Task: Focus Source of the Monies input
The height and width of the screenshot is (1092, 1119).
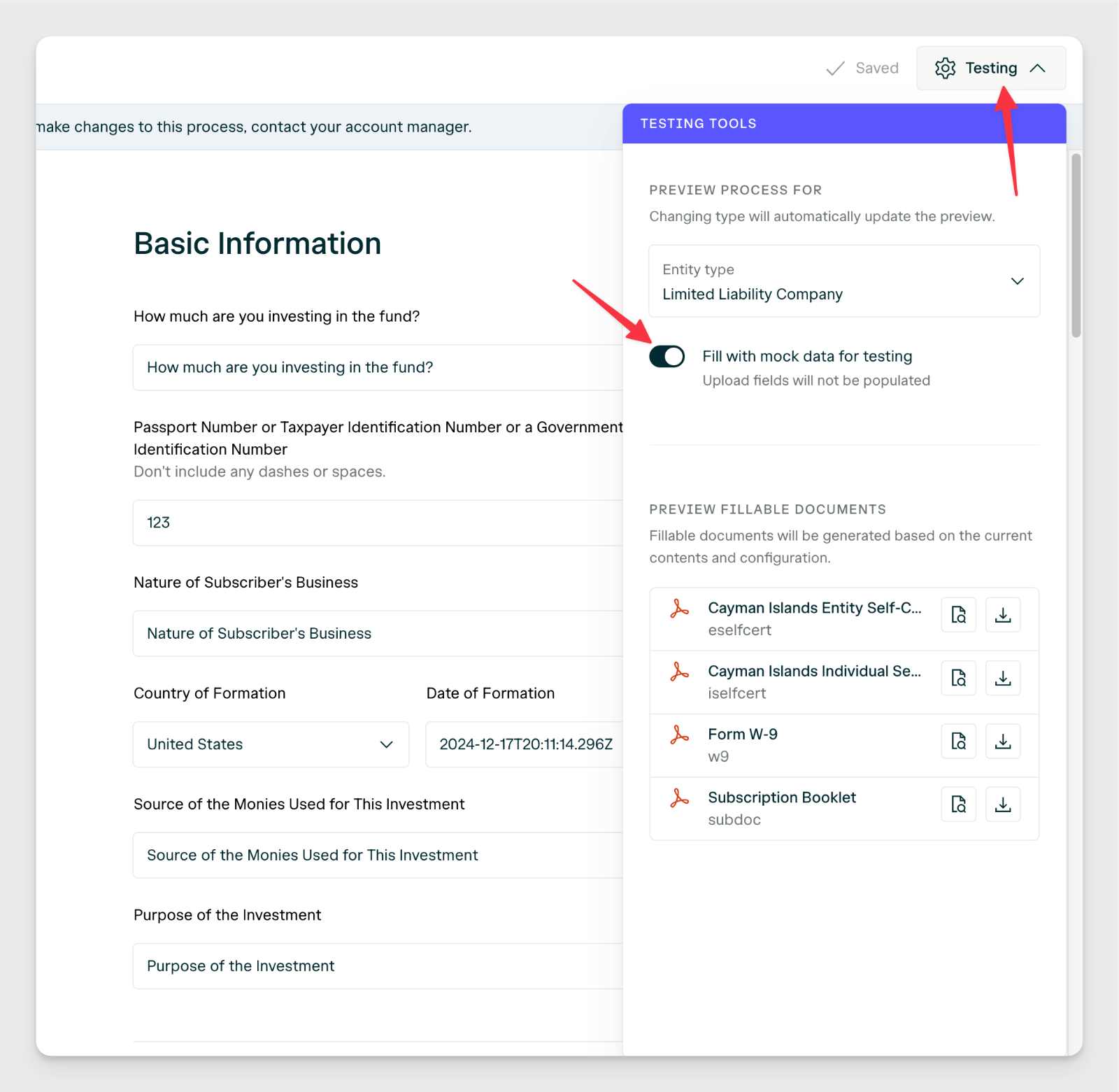Action: (x=378, y=856)
